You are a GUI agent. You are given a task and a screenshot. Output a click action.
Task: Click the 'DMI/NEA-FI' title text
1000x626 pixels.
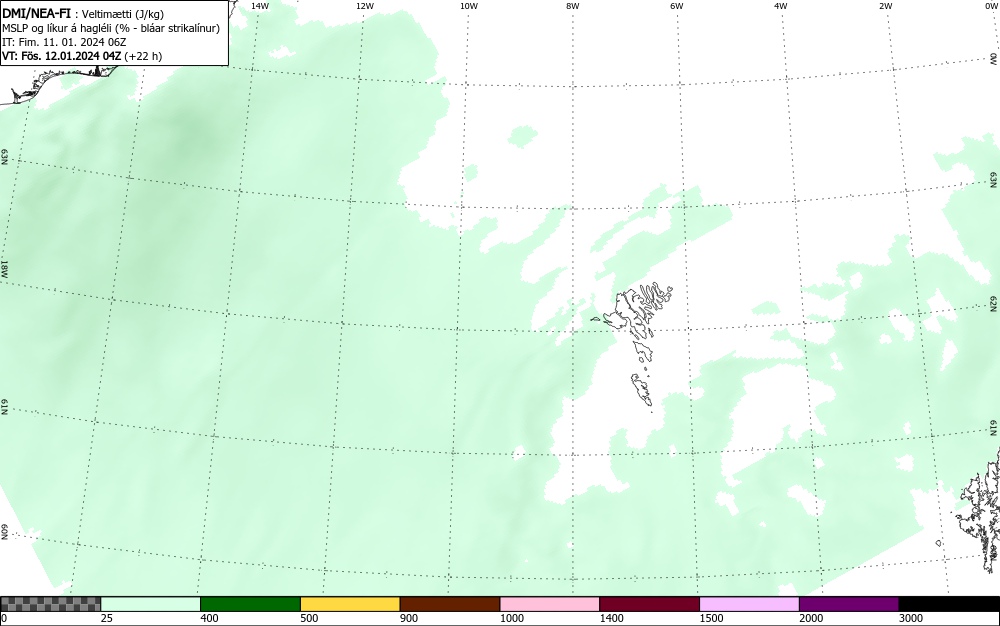pos(36,13)
